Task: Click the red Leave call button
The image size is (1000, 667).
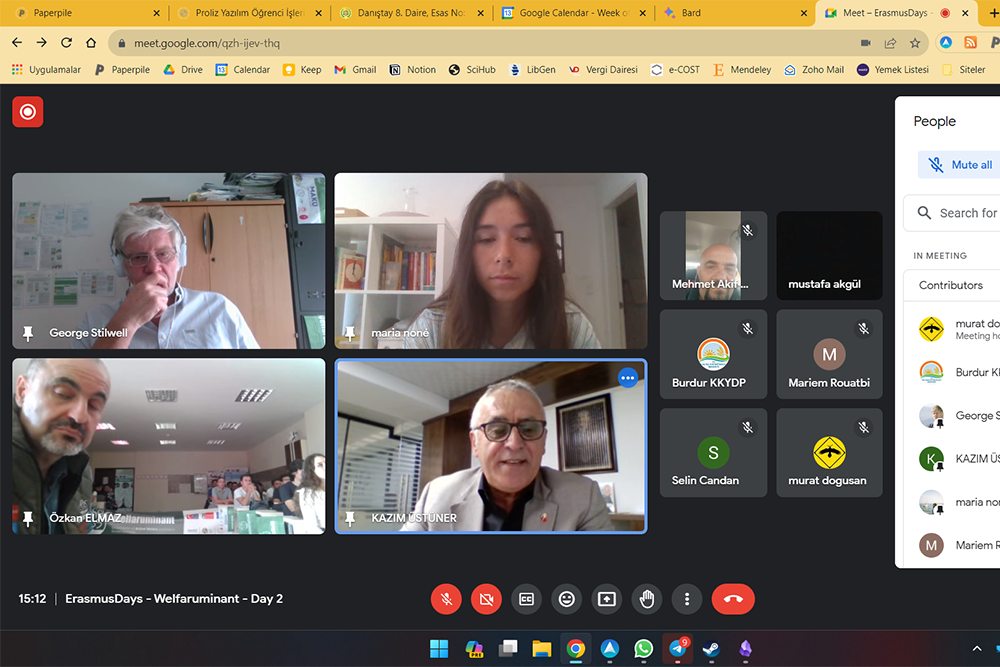Action: (733, 599)
